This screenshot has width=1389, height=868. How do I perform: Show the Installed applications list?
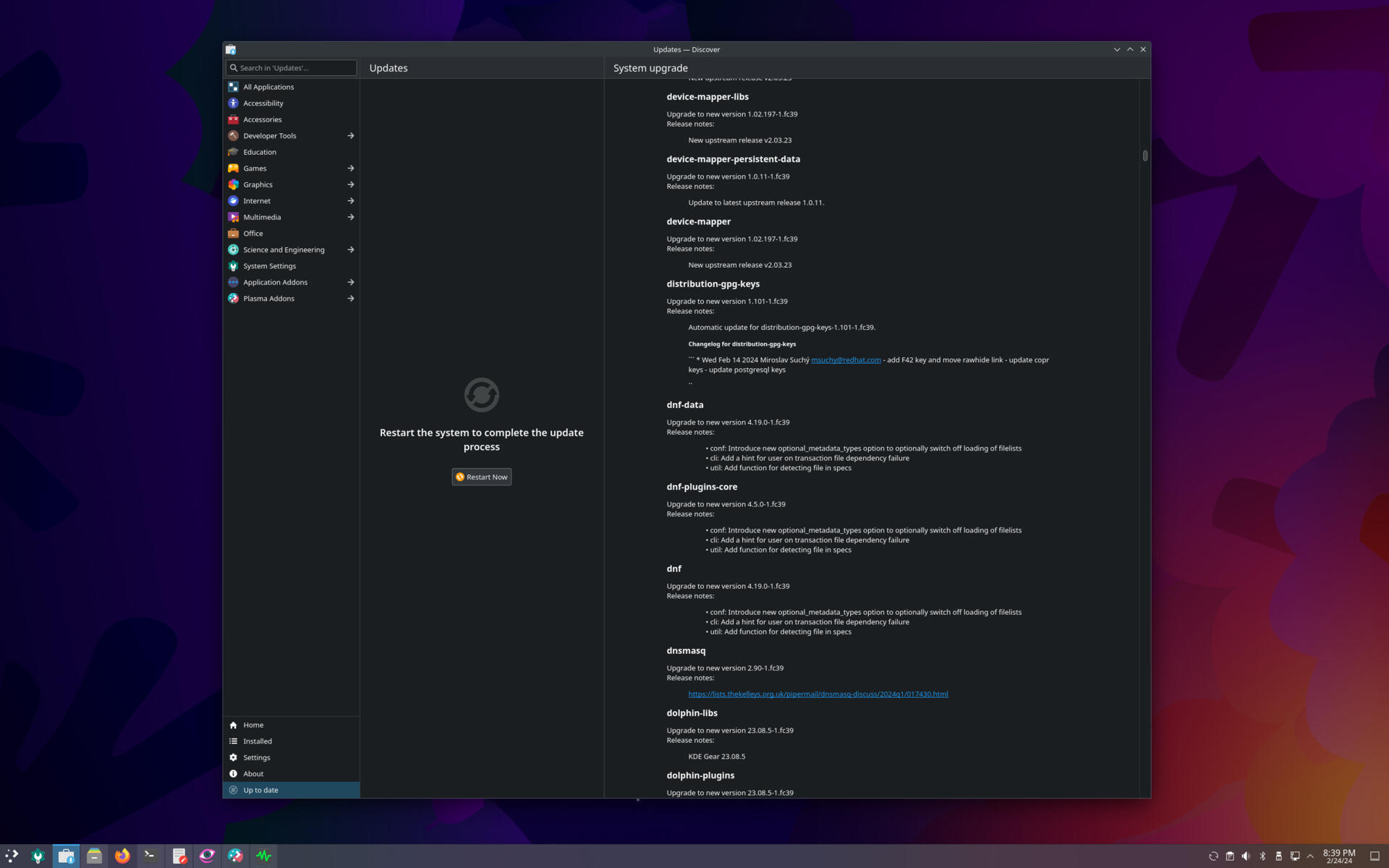pos(291,741)
